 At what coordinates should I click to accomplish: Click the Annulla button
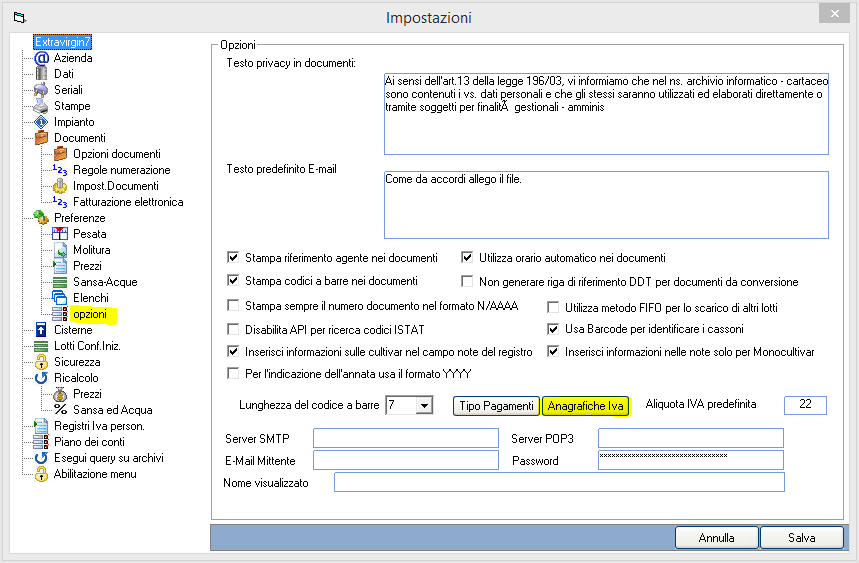click(x=717, y=538)
